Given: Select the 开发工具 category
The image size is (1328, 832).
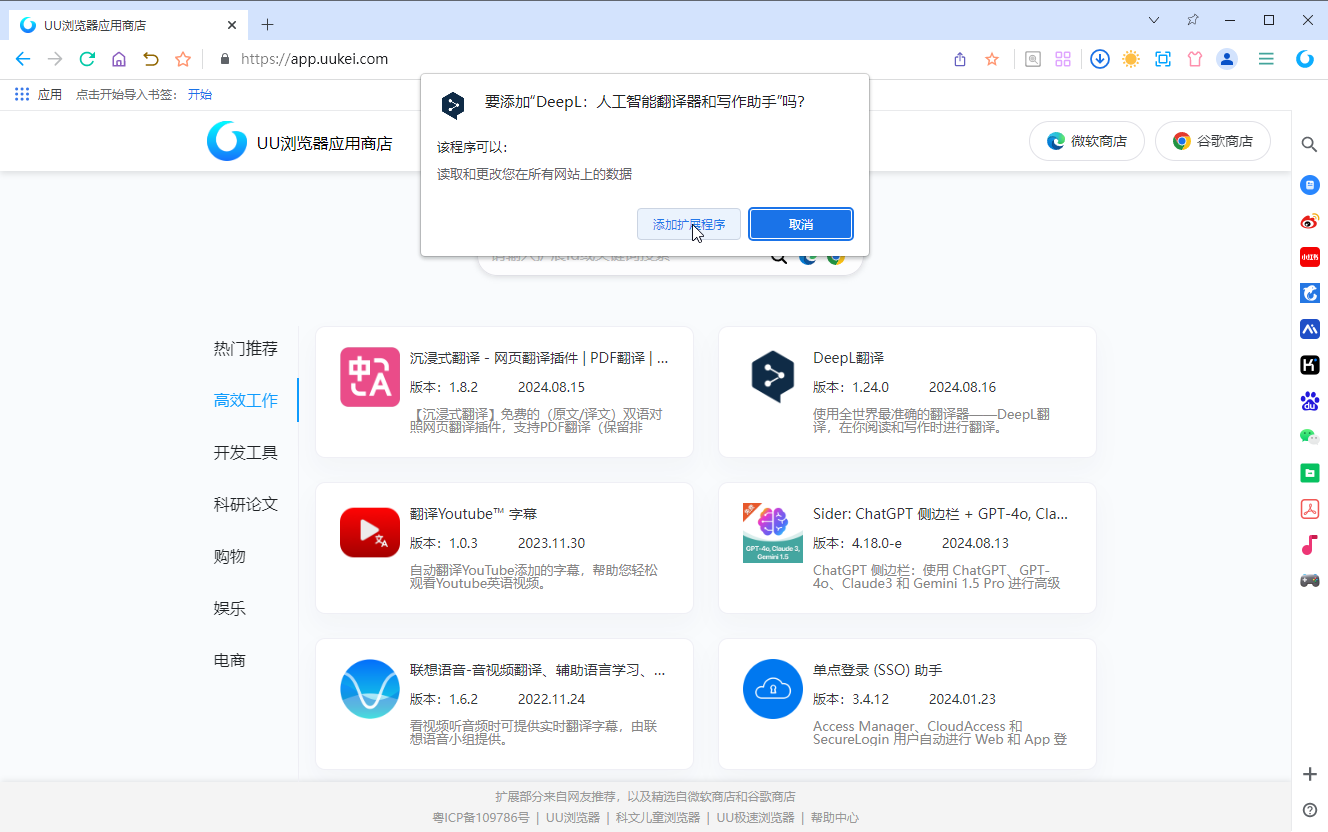Looking at the screenshot, I should (246, 452).
